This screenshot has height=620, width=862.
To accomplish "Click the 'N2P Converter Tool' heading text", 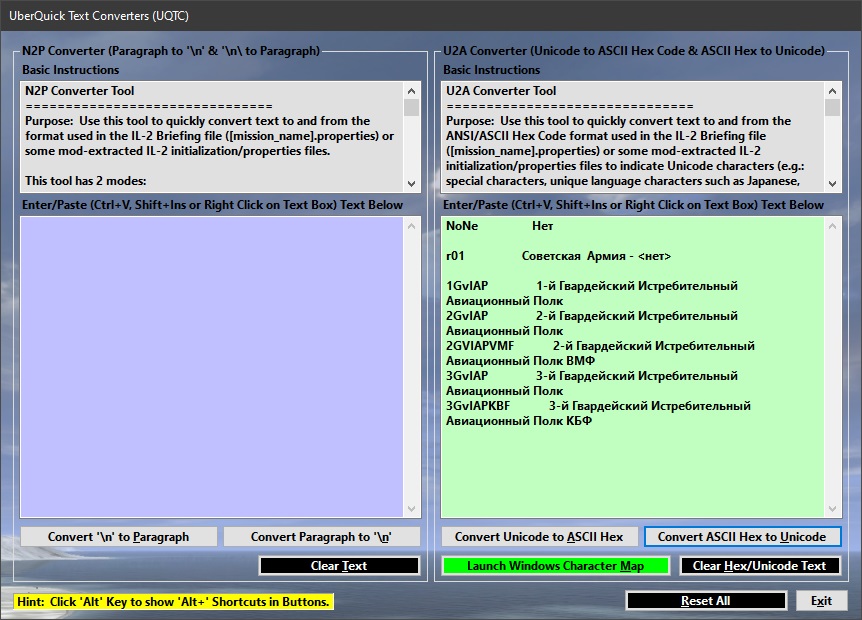I will [x=80, y=91].
